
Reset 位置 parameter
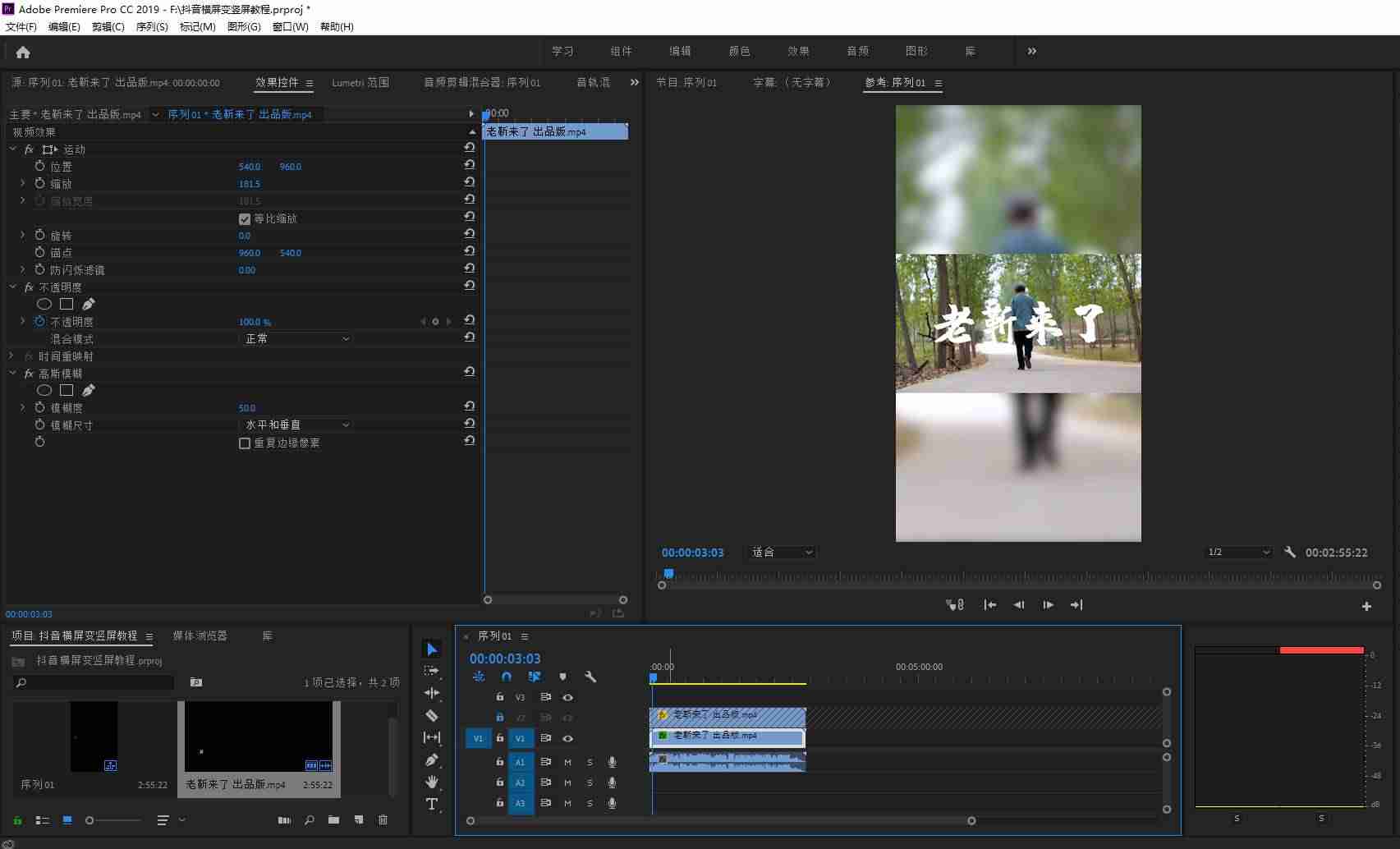pos(469,165)
